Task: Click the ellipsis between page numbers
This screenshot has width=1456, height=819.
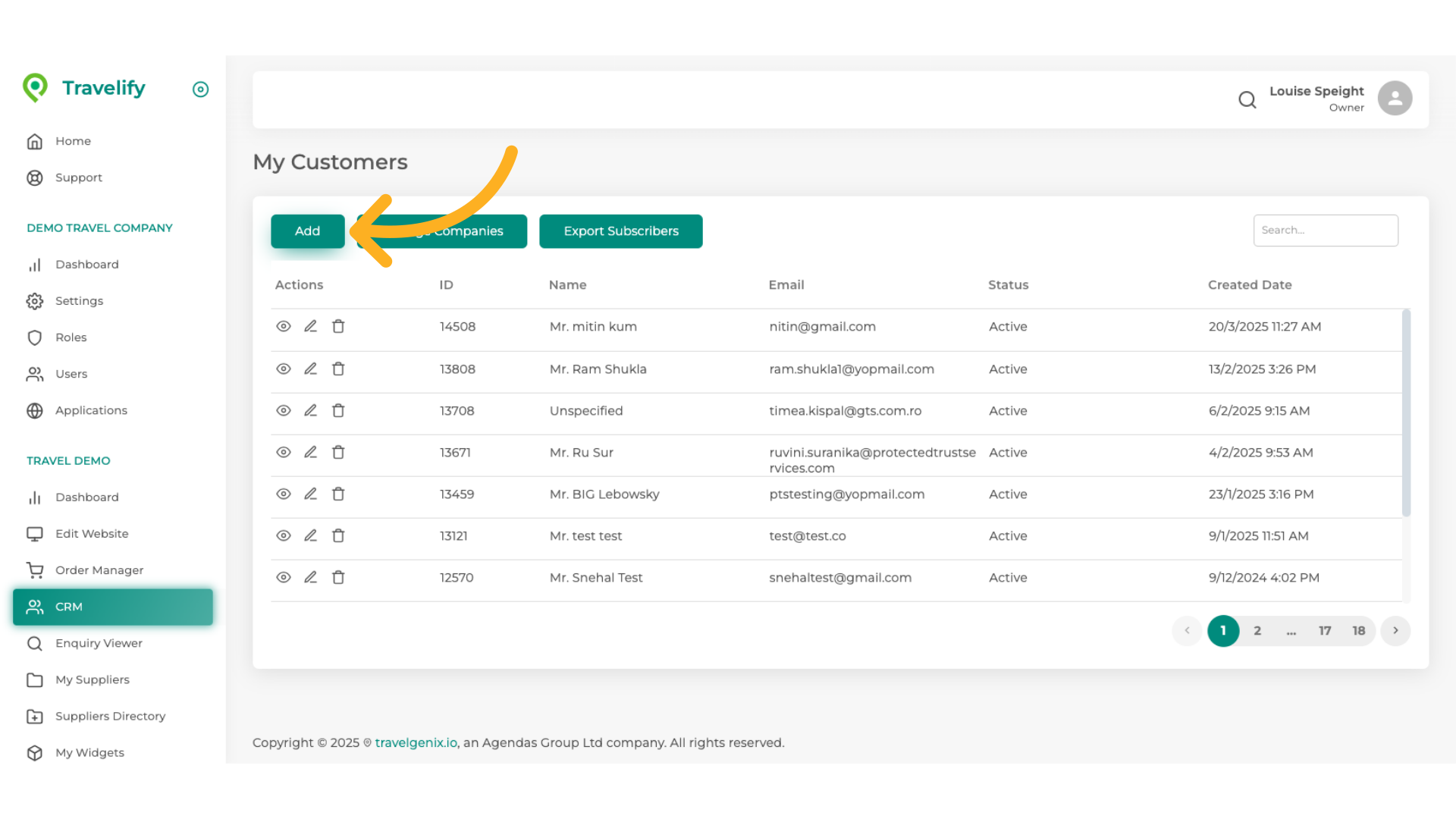Action: click(x=1291, y=630)
